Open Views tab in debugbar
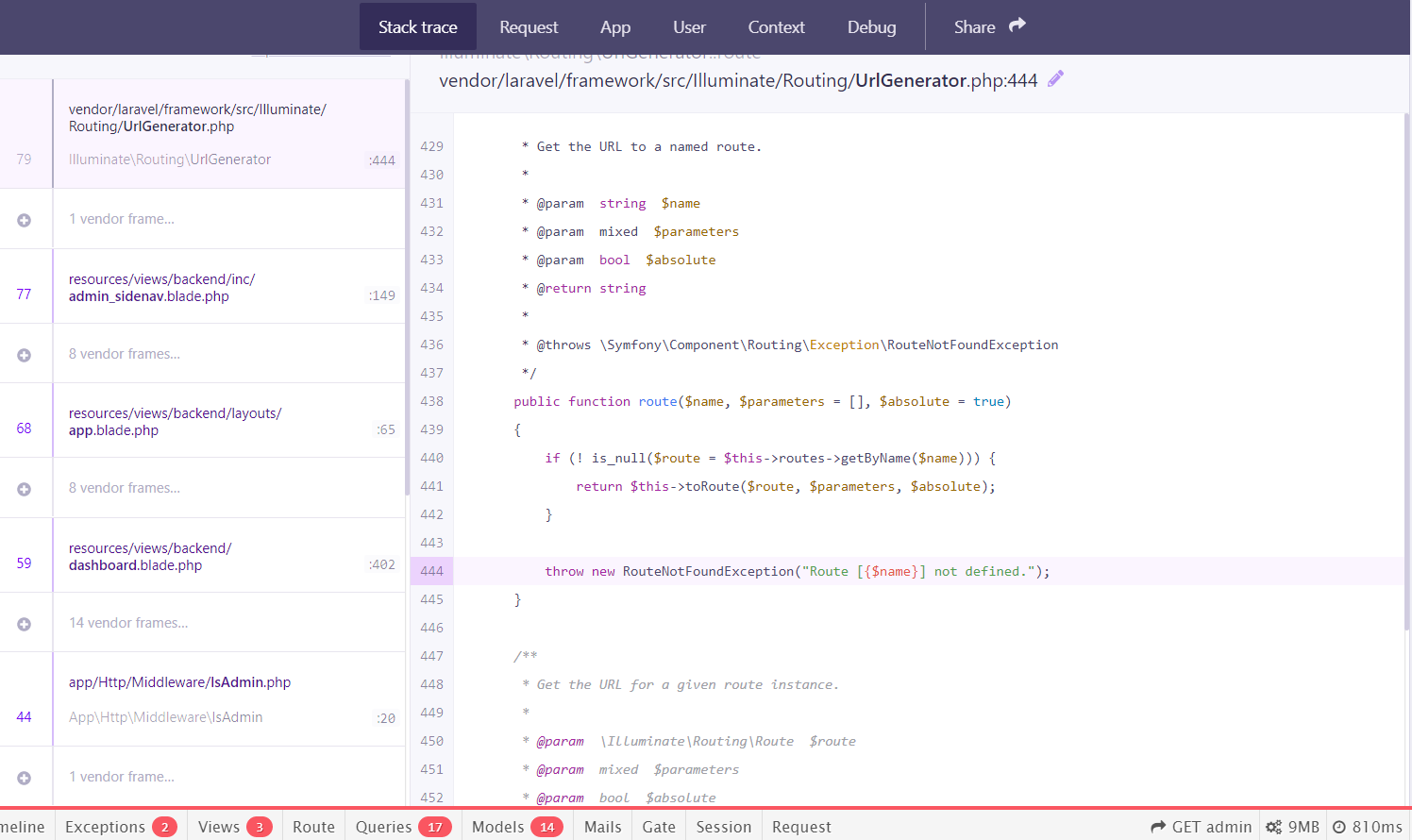1412x840 pixels. point(235,827)
